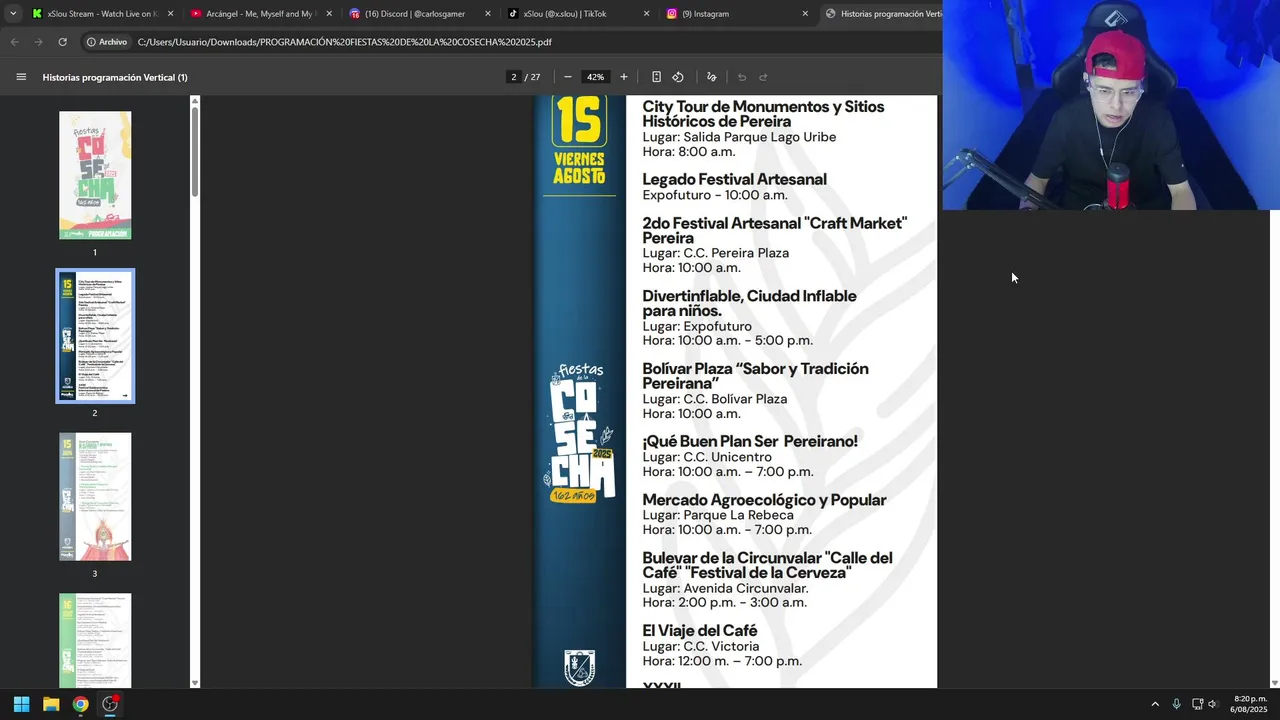The width and height of the screenshot is (1280, 720).
Task: Click the 42% zoom level field
Action: click(x=596, y=77)
